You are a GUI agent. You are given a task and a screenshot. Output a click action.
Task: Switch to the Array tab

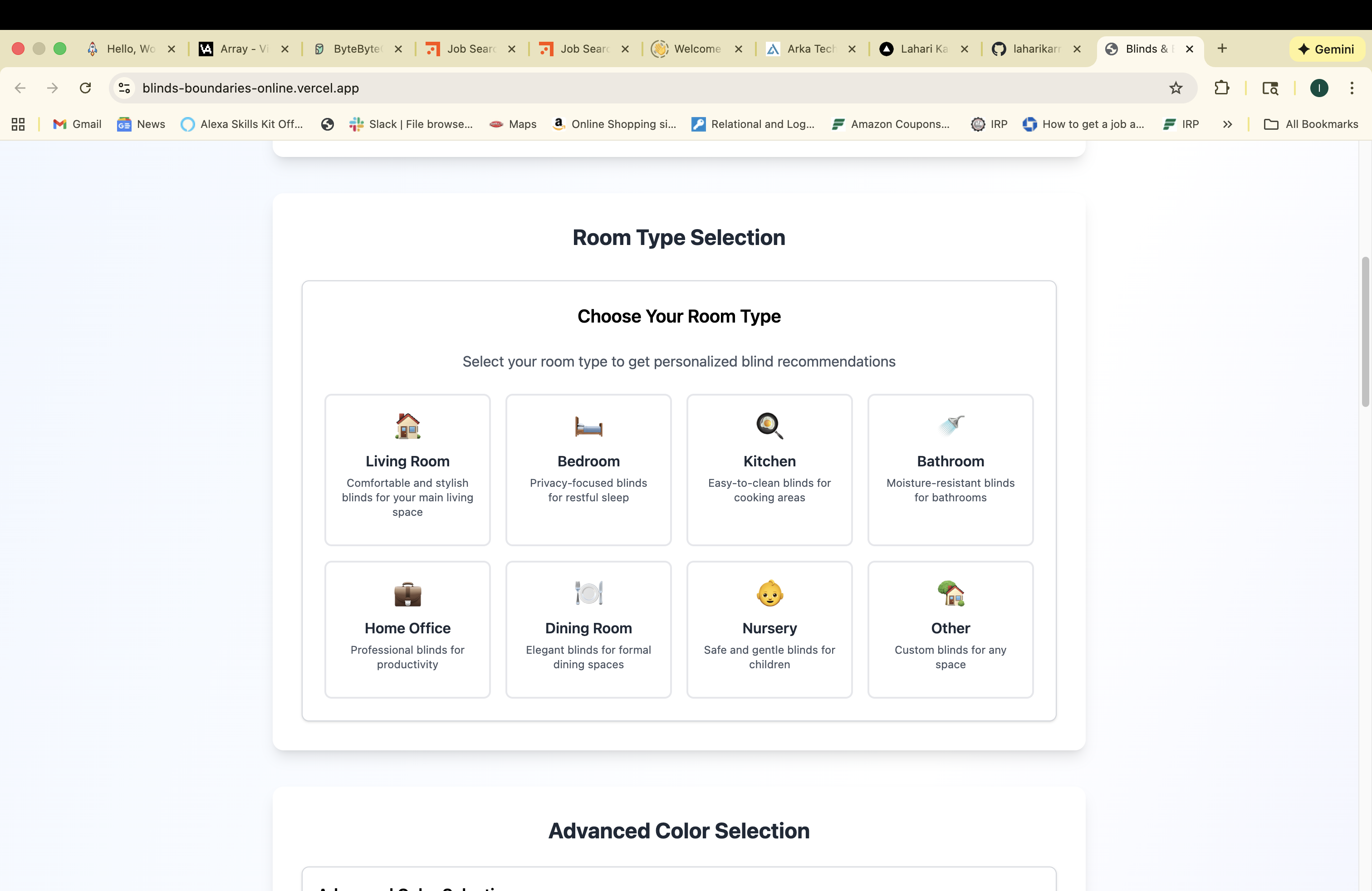[x=244, y=49]
